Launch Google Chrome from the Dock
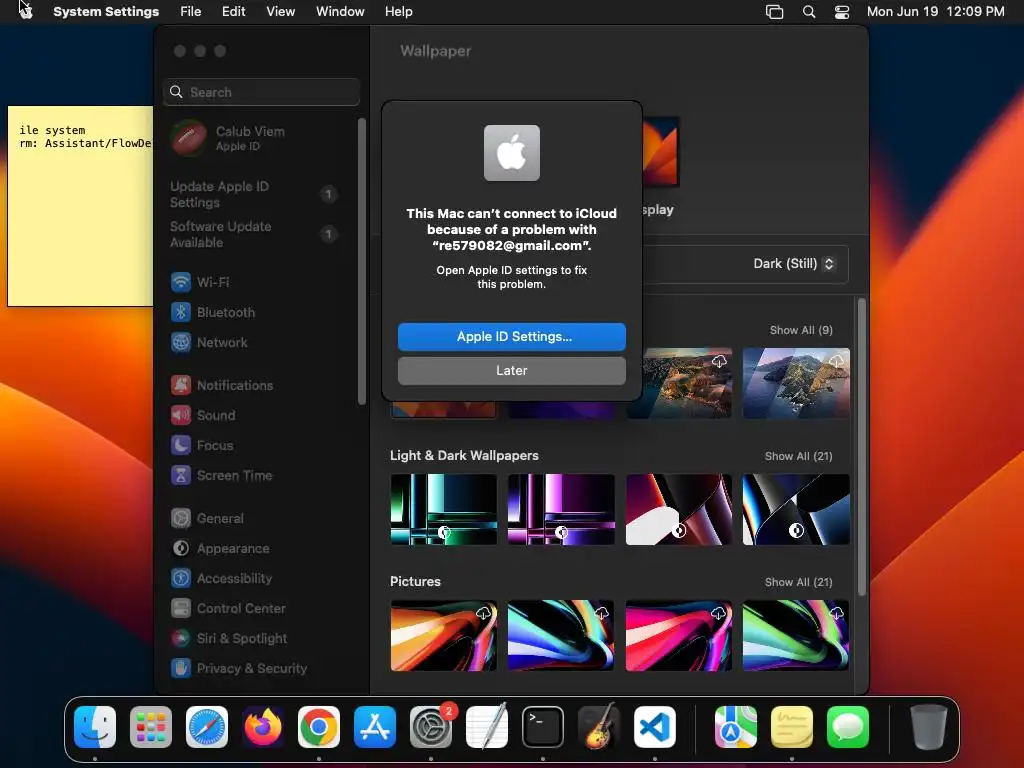The image size is (1024, 768). click(x=319, y=727)
